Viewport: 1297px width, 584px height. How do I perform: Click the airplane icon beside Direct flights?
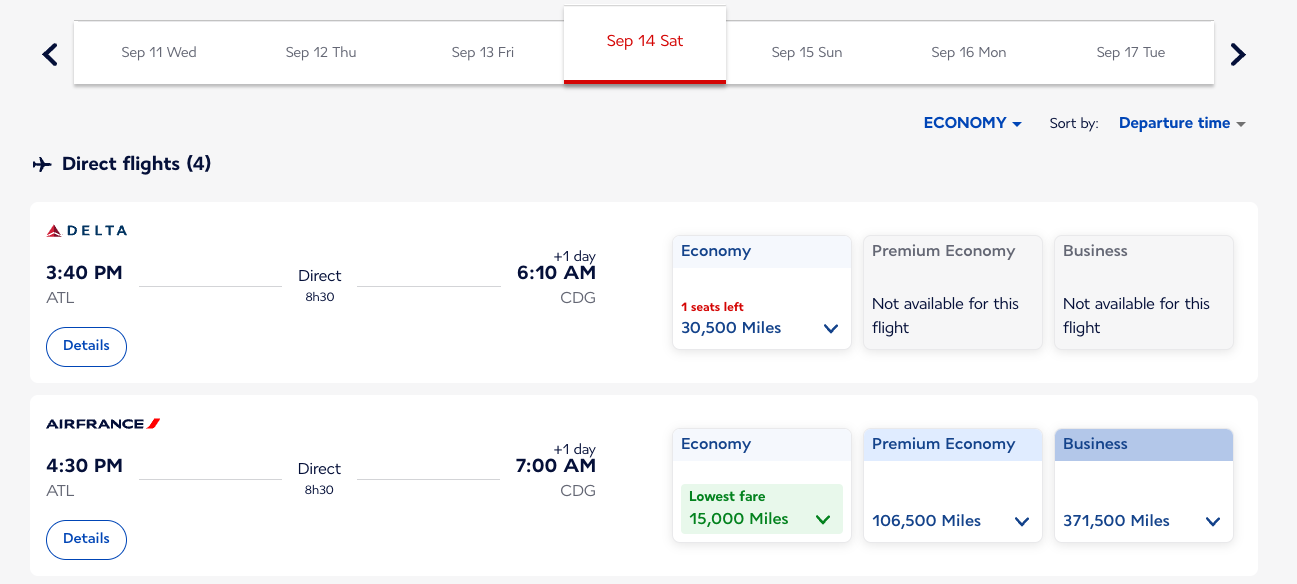coord(41,163)
